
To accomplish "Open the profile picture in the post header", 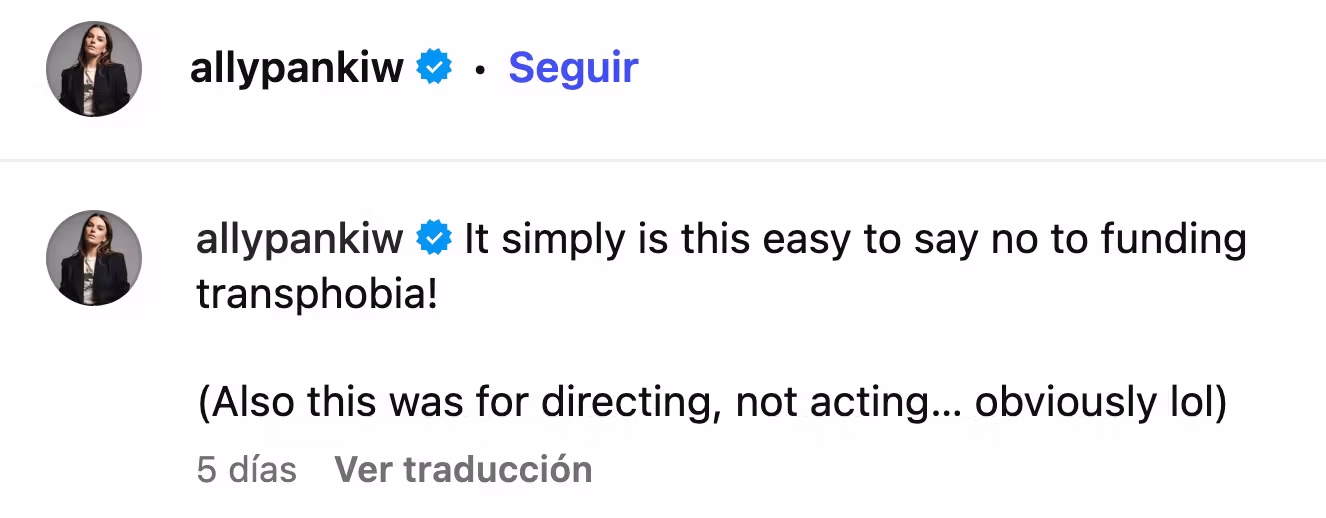I will (x=94, y=69).
